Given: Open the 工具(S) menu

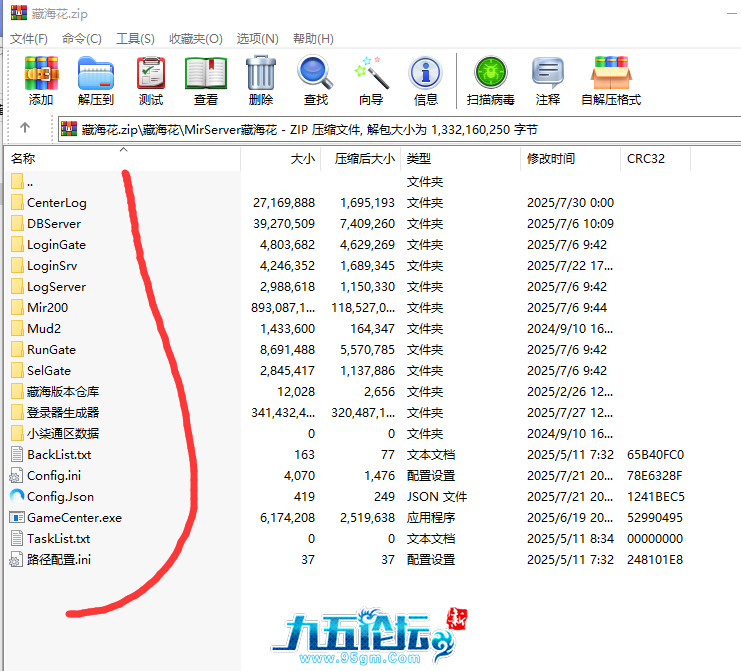Looking at the screenshot, I should pyautogui.click(x=135, y=38).
